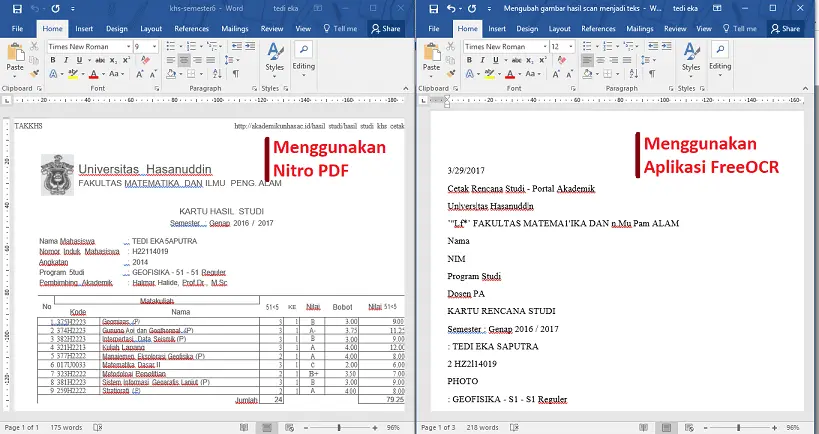819x434 pixels.
Task: Save the khs-semester6 document via floppy icon
Action: pyautogui.click(x=17, y=8)
